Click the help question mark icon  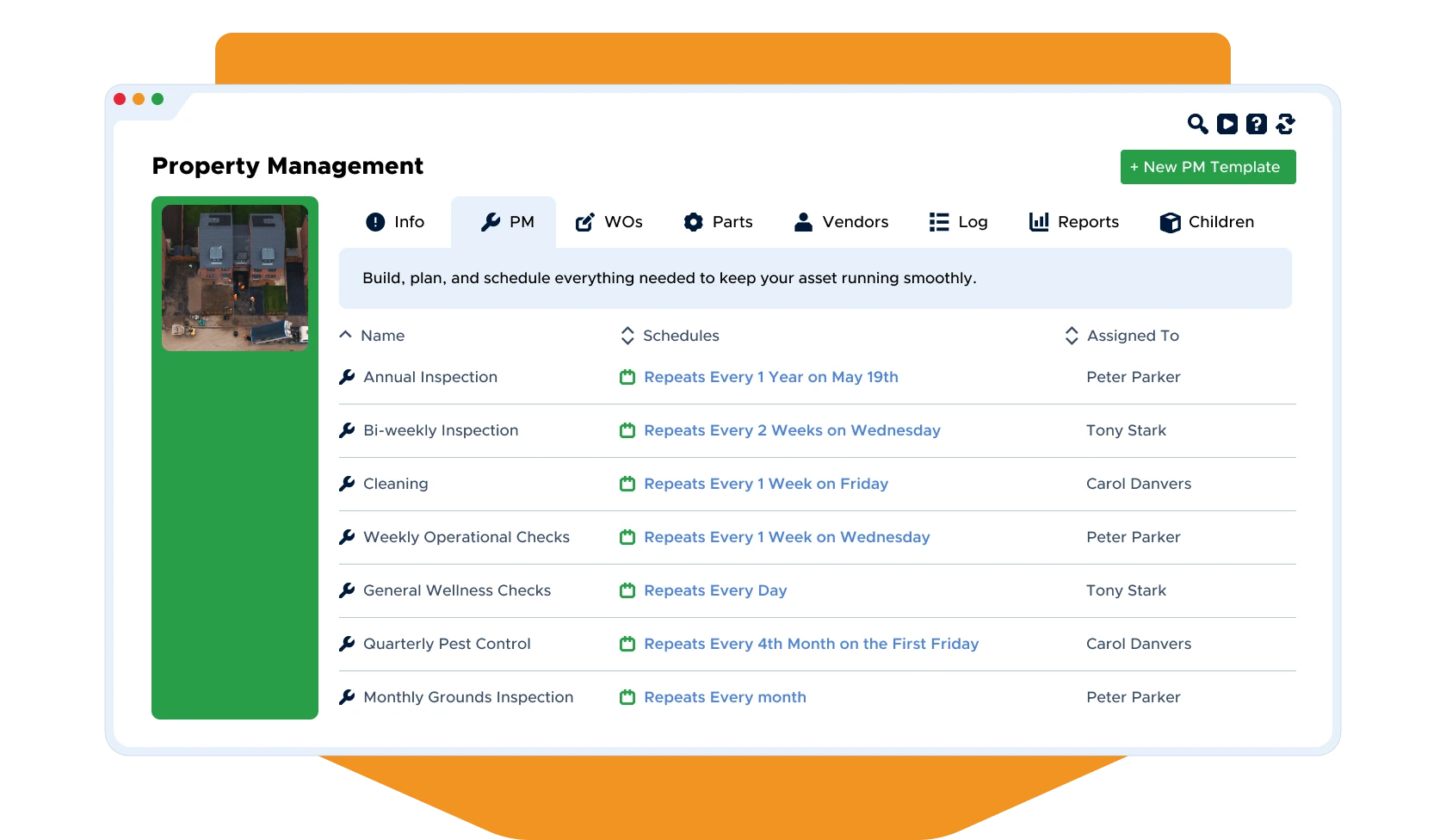coord(1257,124)
